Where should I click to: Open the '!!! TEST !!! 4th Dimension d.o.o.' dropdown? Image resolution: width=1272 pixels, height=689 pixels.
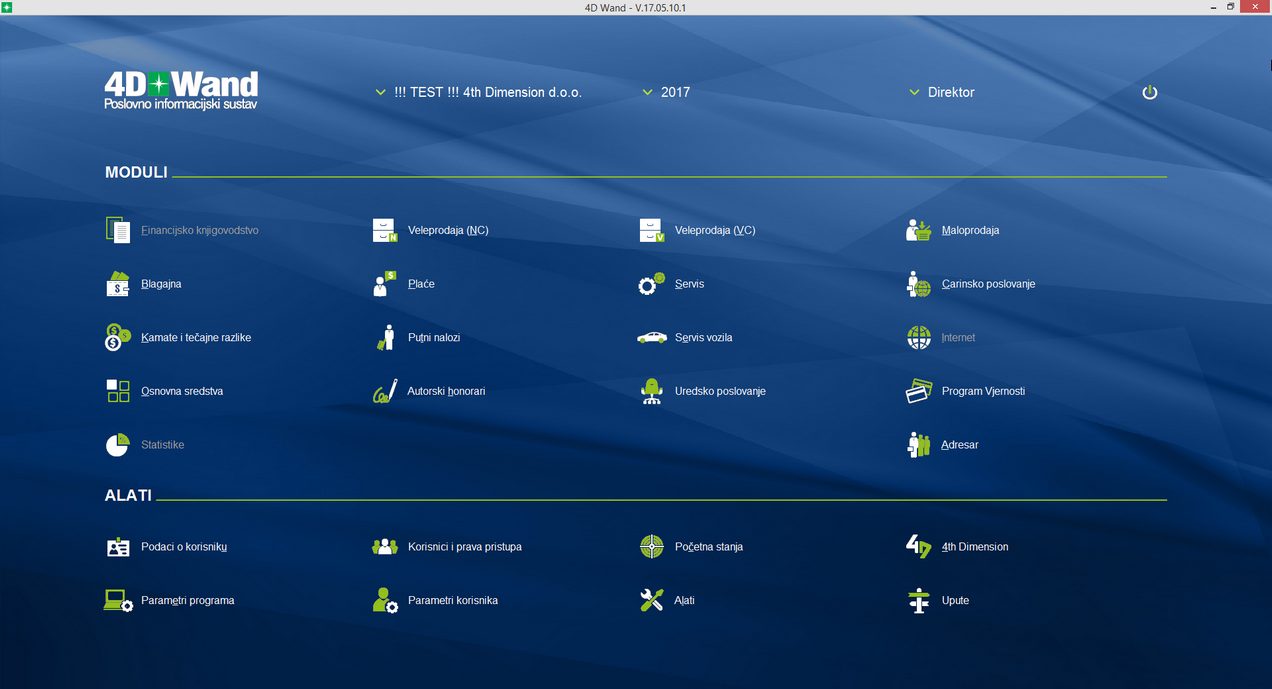[x=488, y=92]
